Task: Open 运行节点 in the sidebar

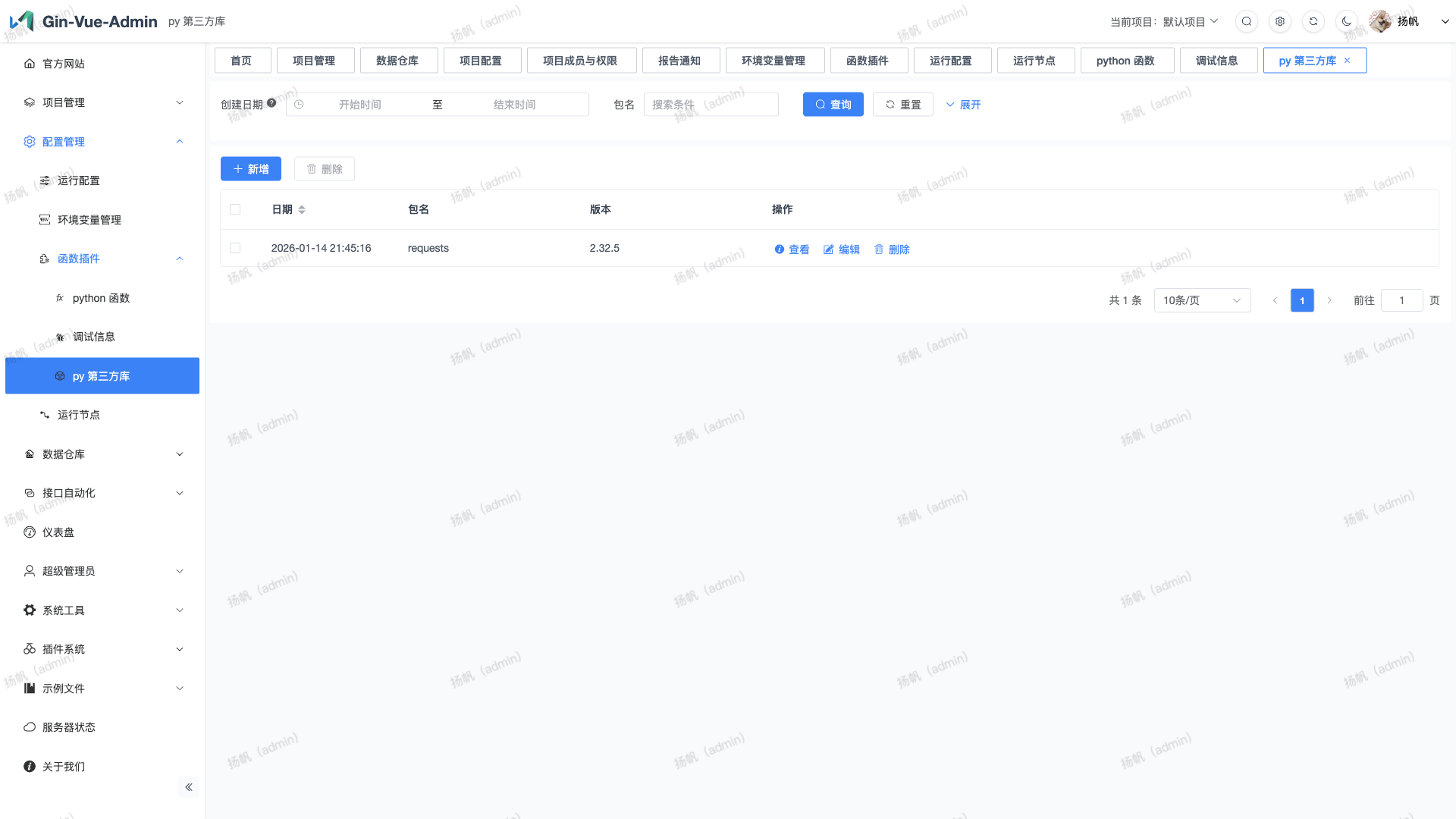Action: coord(102,415)
